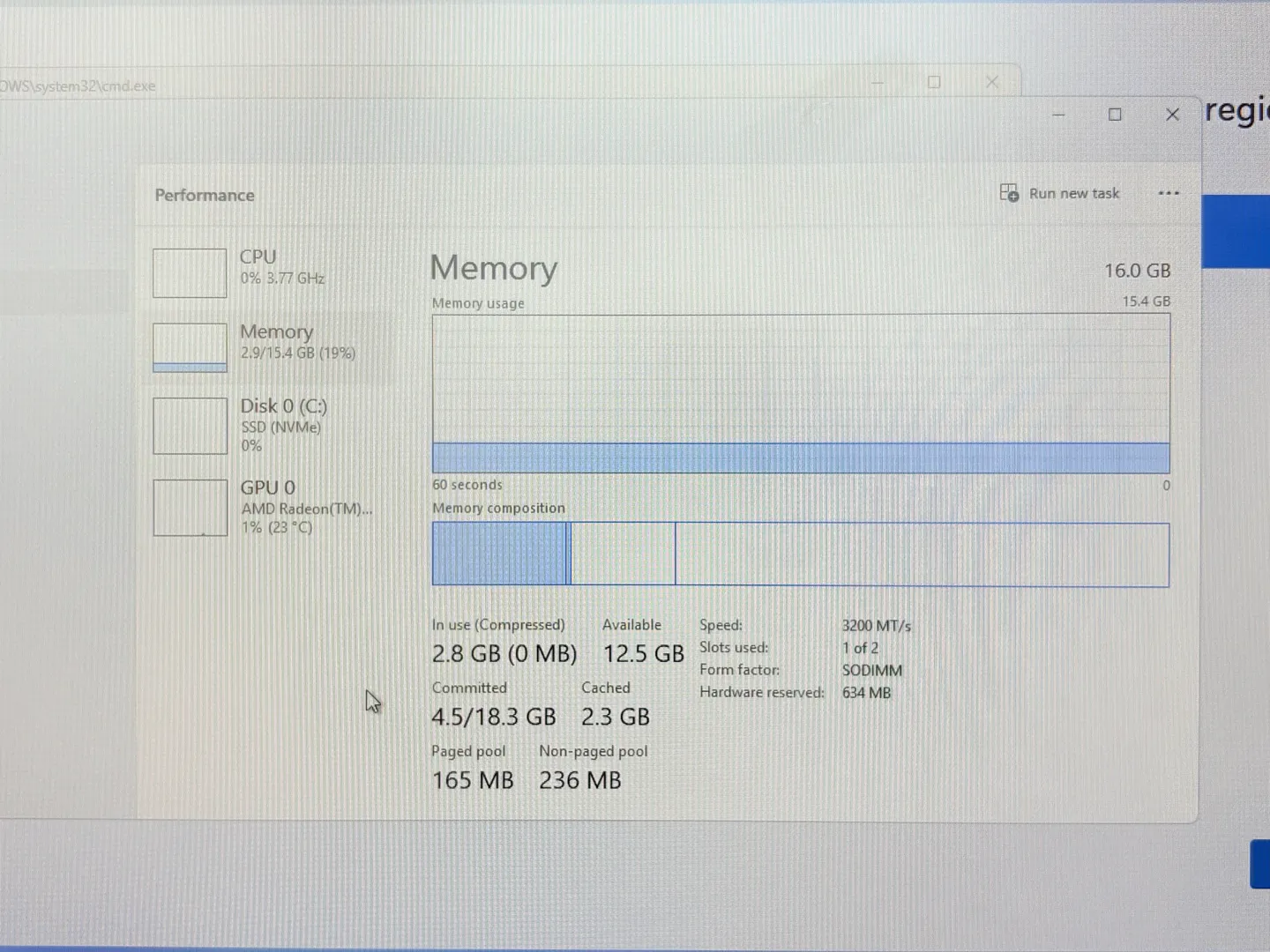Image resolution: width=1270 pixels, height=952 pixels.
Task: Click the Memory mini usage thumbnail
Action: (190, 347)
